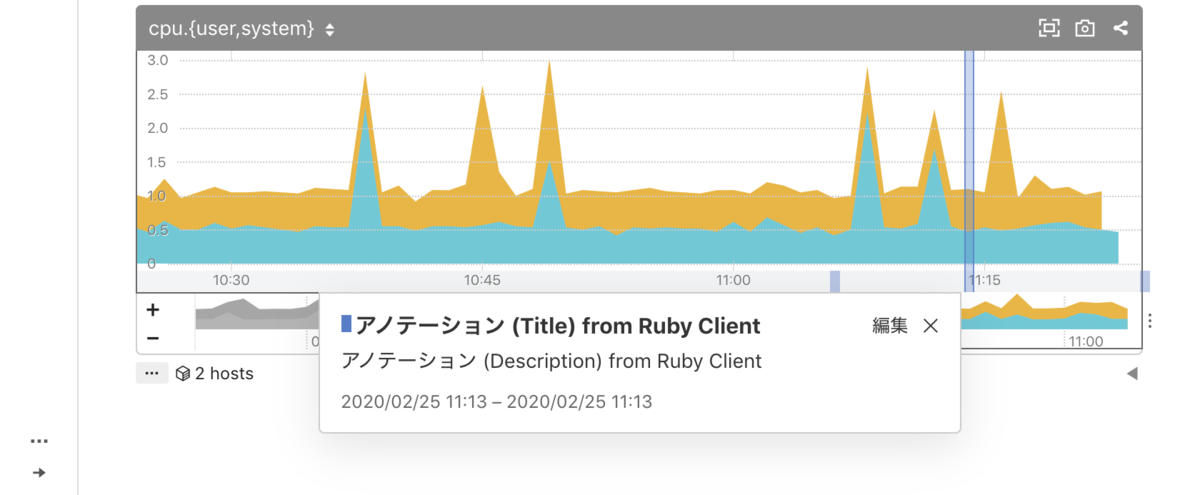Expand the ellipsis button beside 2 hosts
The width and height of the screenshot is (1200, 495).
point(152,373)
